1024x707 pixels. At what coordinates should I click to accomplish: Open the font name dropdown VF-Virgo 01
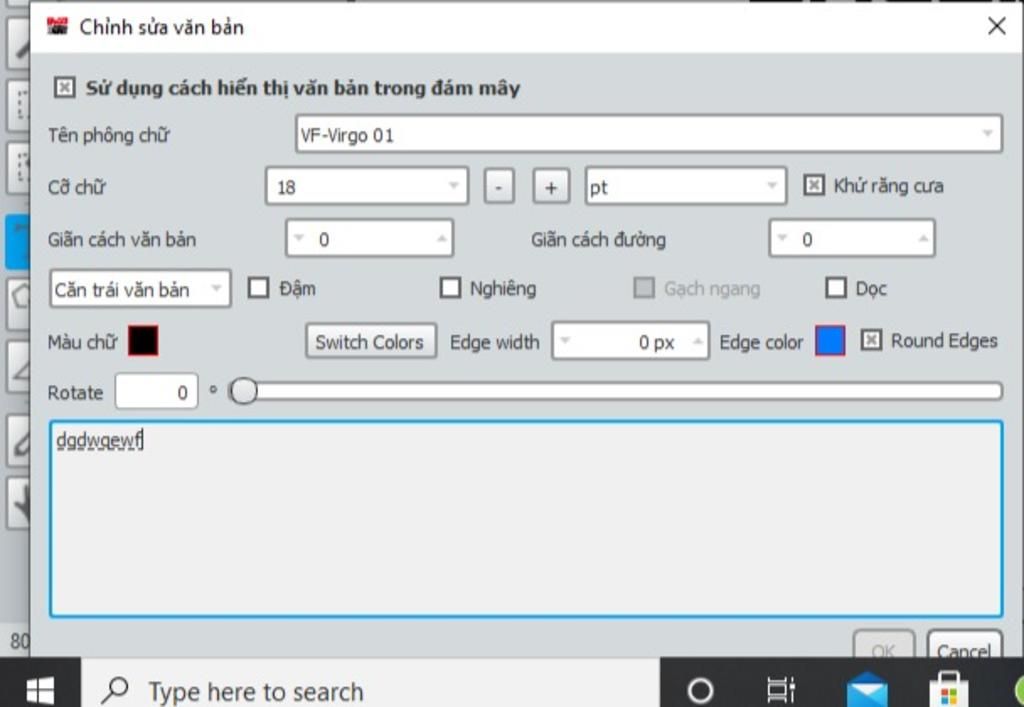pyautogui.click(x=648, y=134)
